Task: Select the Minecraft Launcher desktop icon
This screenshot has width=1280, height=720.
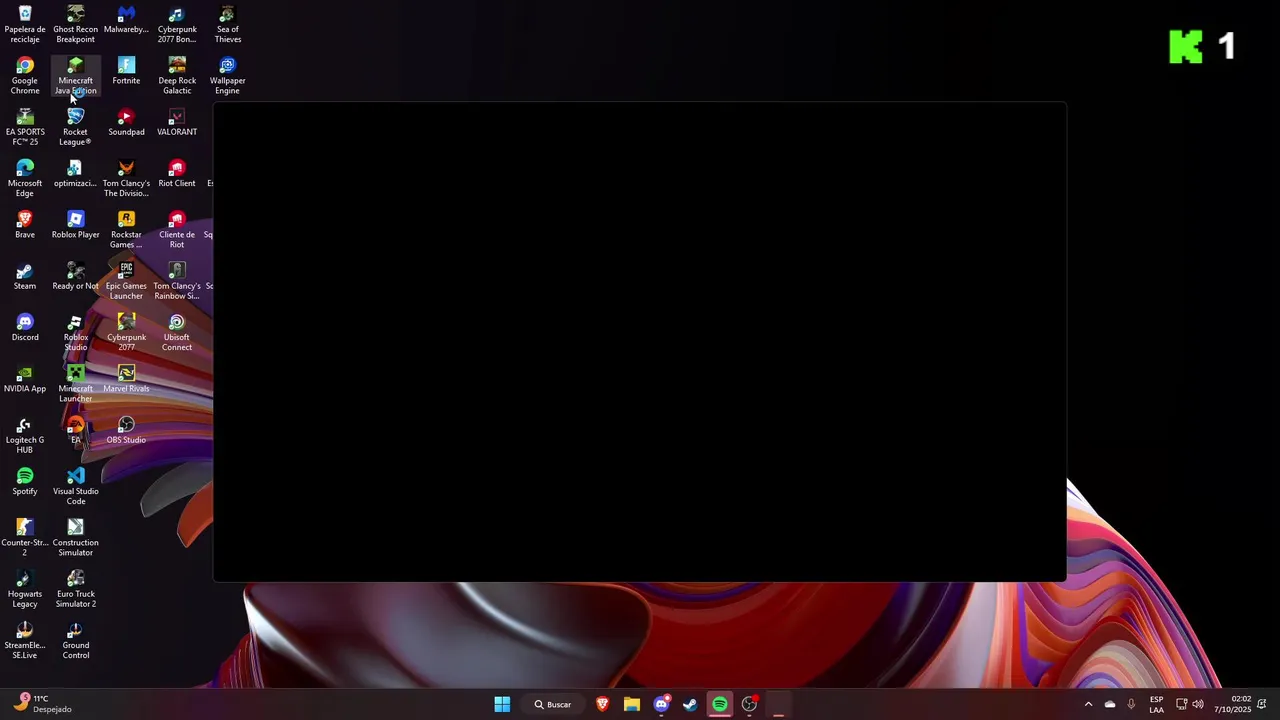Action: (x=75, y=384)
